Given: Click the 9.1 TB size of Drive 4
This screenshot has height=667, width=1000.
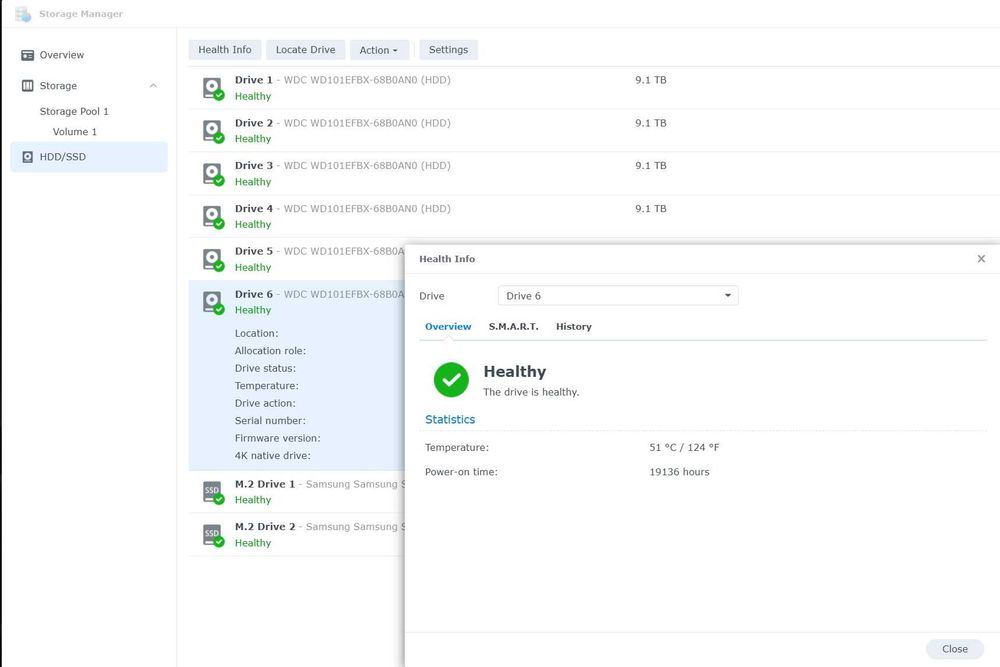Looking at the screenshot, I should point(651,209).
